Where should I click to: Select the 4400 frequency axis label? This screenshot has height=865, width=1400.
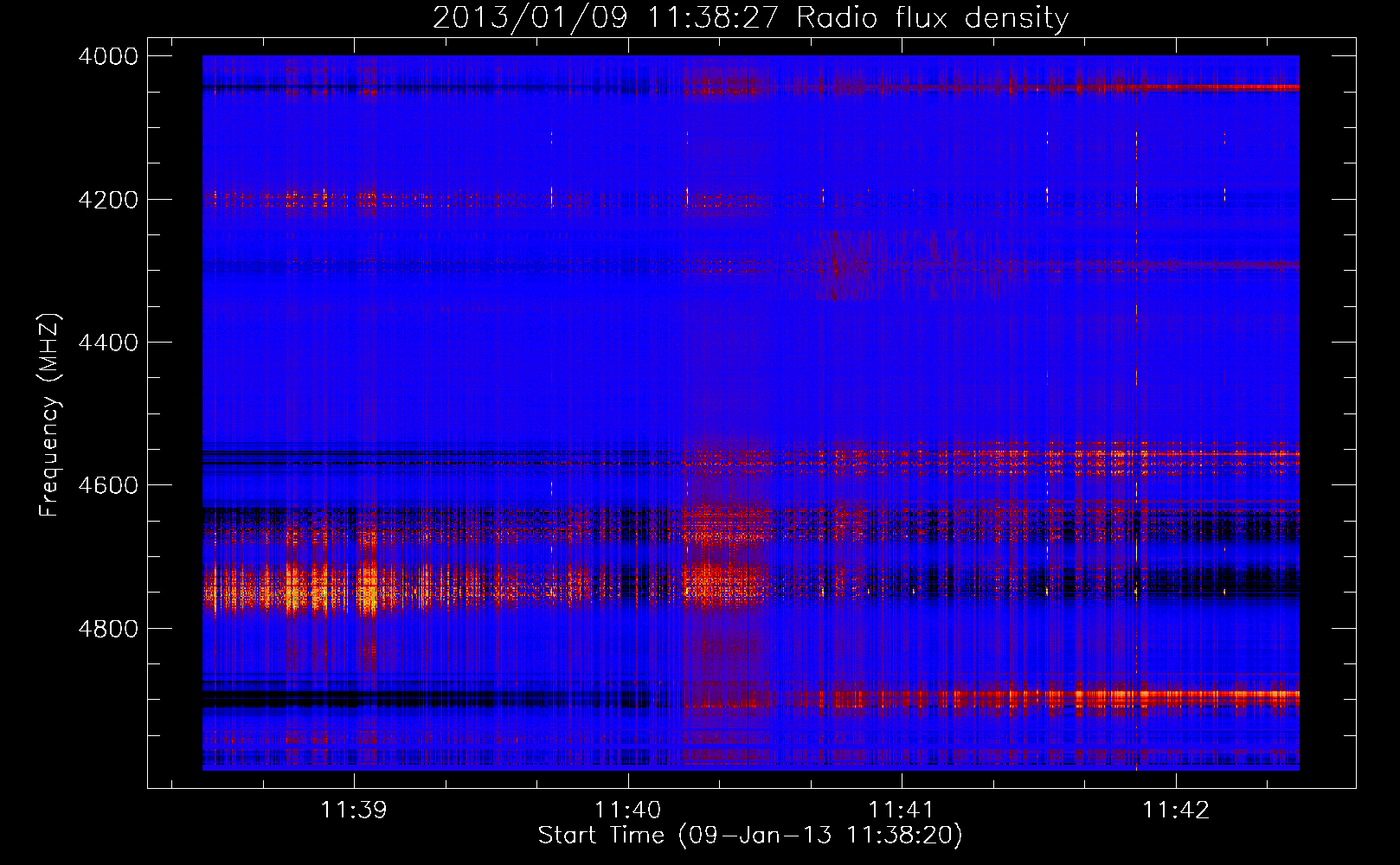click(108, 343)
